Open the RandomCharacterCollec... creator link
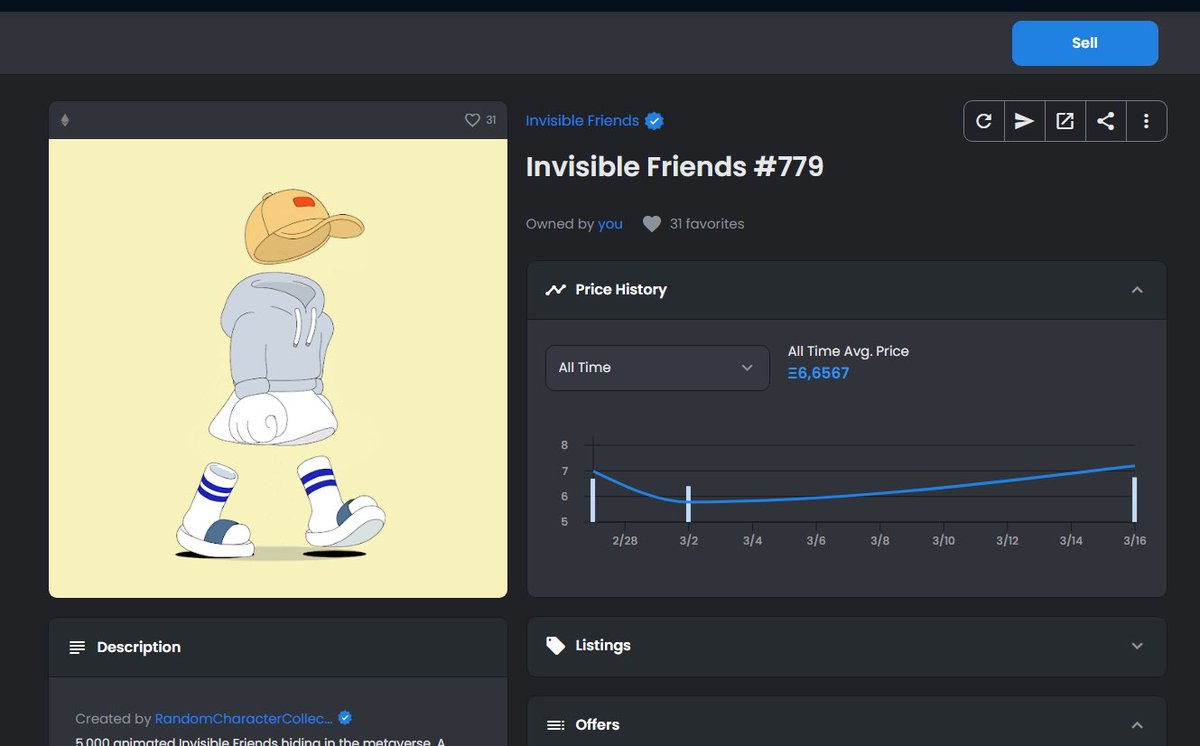The width and height of the screenshot is (1200, 746). pos(243,719)
